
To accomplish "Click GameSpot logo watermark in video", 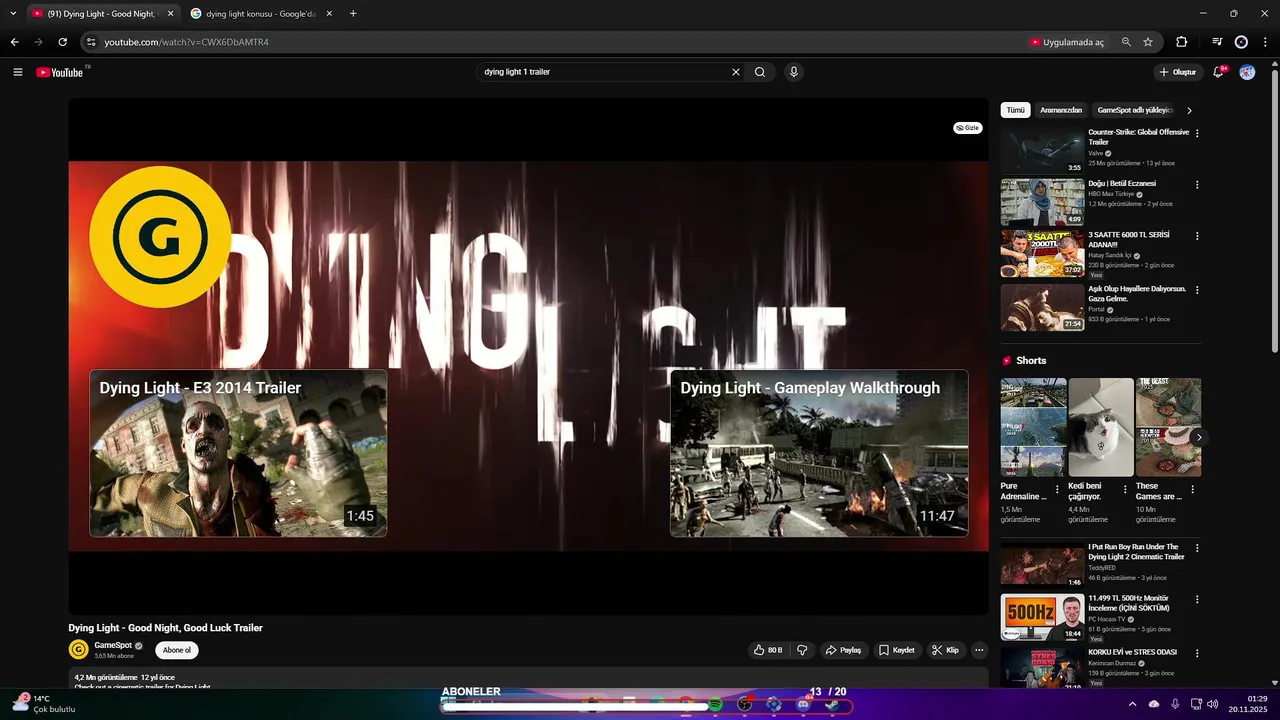I will [x=160, y=237].
